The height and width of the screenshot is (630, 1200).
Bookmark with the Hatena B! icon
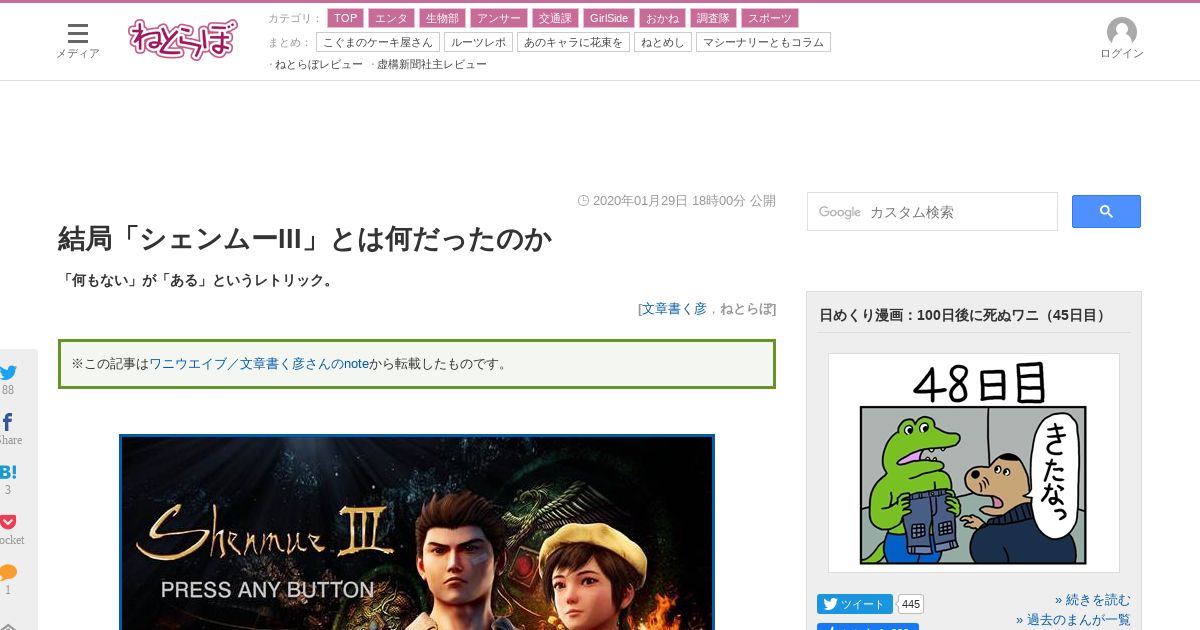[8, 472]
